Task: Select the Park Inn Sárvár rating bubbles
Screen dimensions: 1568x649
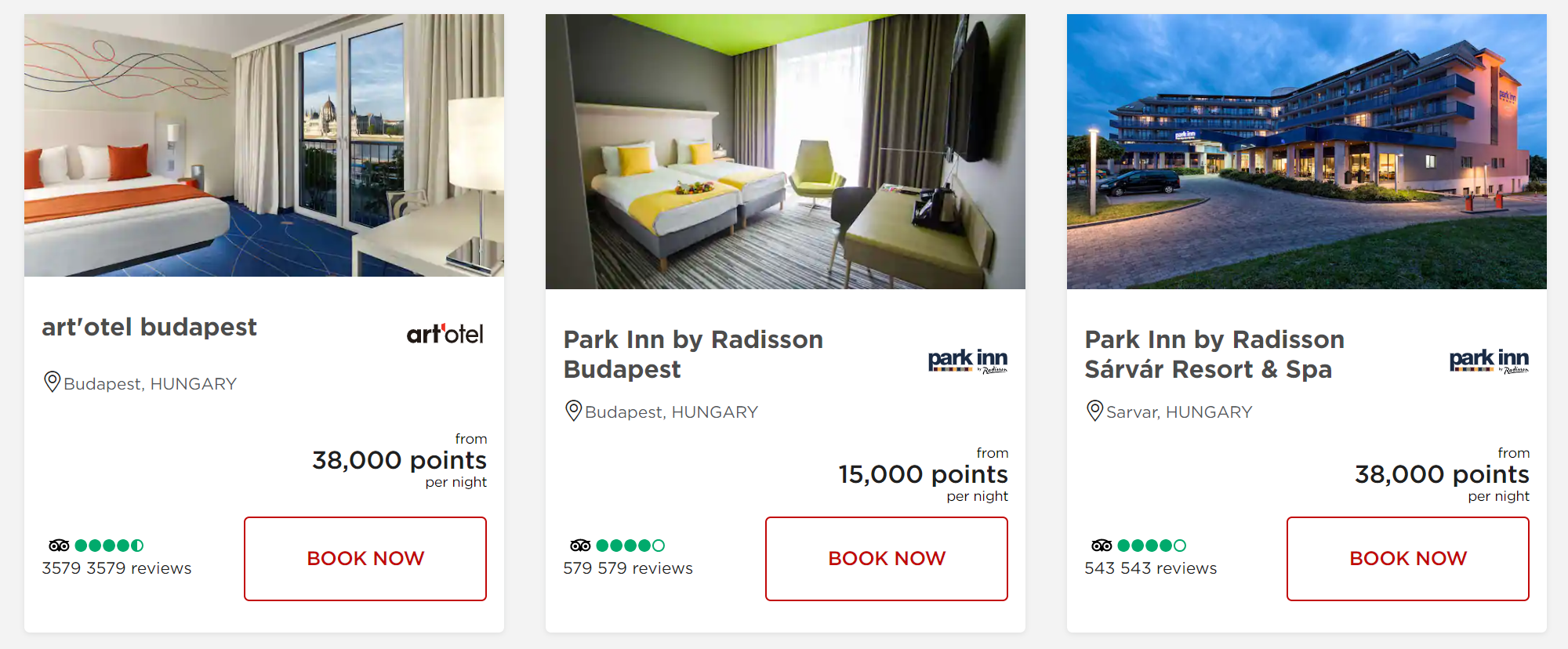Action: pos(1152,545)
